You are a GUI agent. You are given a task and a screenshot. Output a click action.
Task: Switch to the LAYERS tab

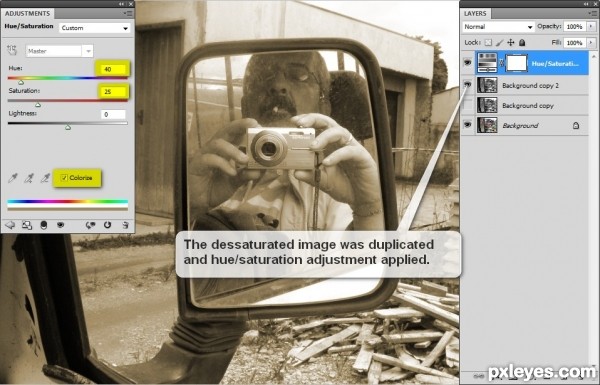(x=475, y=13)
